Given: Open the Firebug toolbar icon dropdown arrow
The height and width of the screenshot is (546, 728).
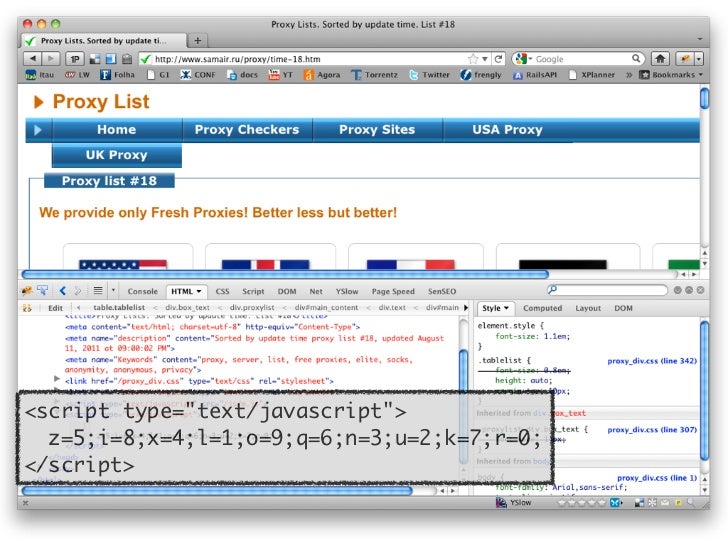Looking at the screenshot, I should (x=698, y=59).
